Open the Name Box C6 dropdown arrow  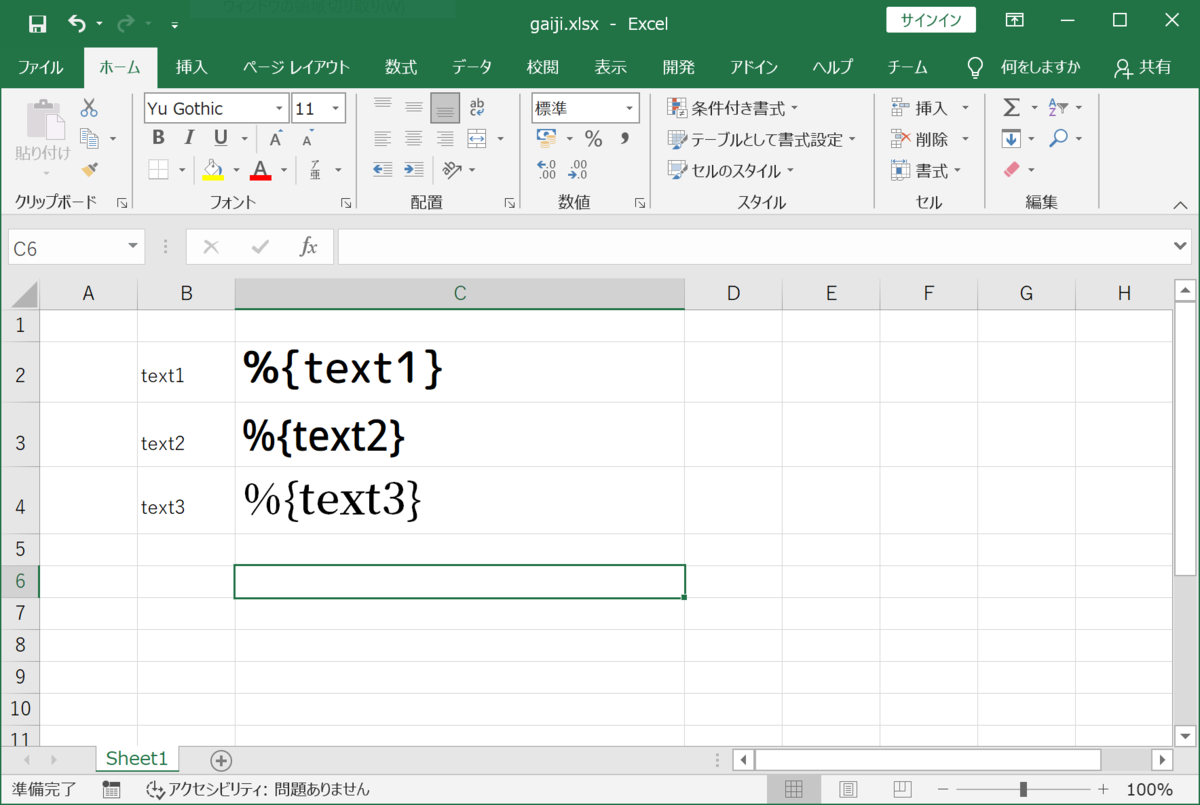click(134, 247)
